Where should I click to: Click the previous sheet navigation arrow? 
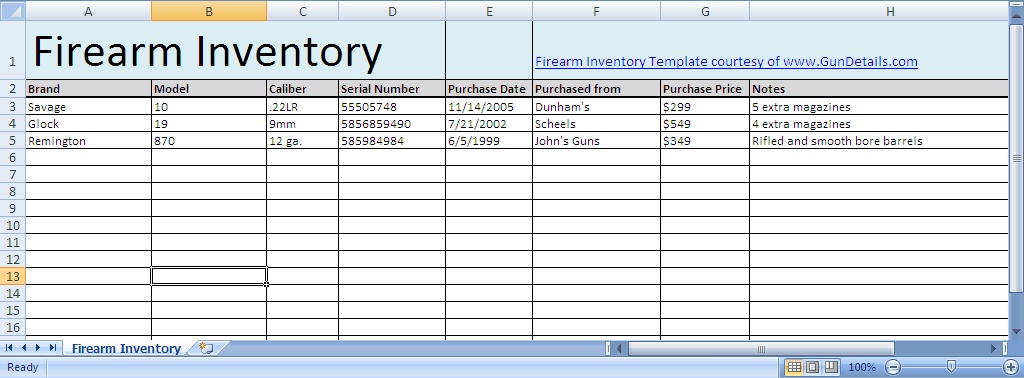click(24, 348)
